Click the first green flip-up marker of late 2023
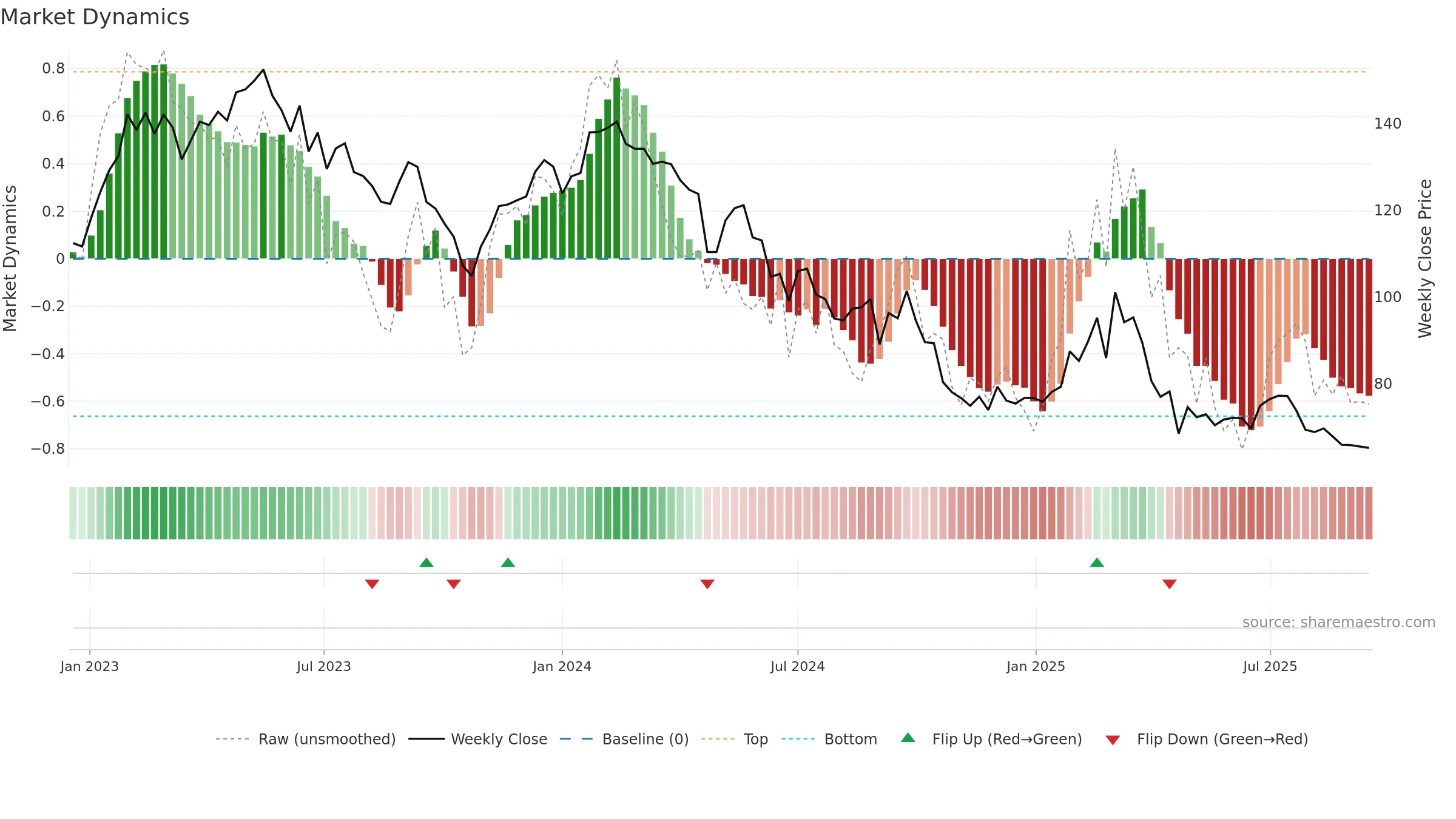Screen dimensions: 1456x819 (x=426, y=562)
